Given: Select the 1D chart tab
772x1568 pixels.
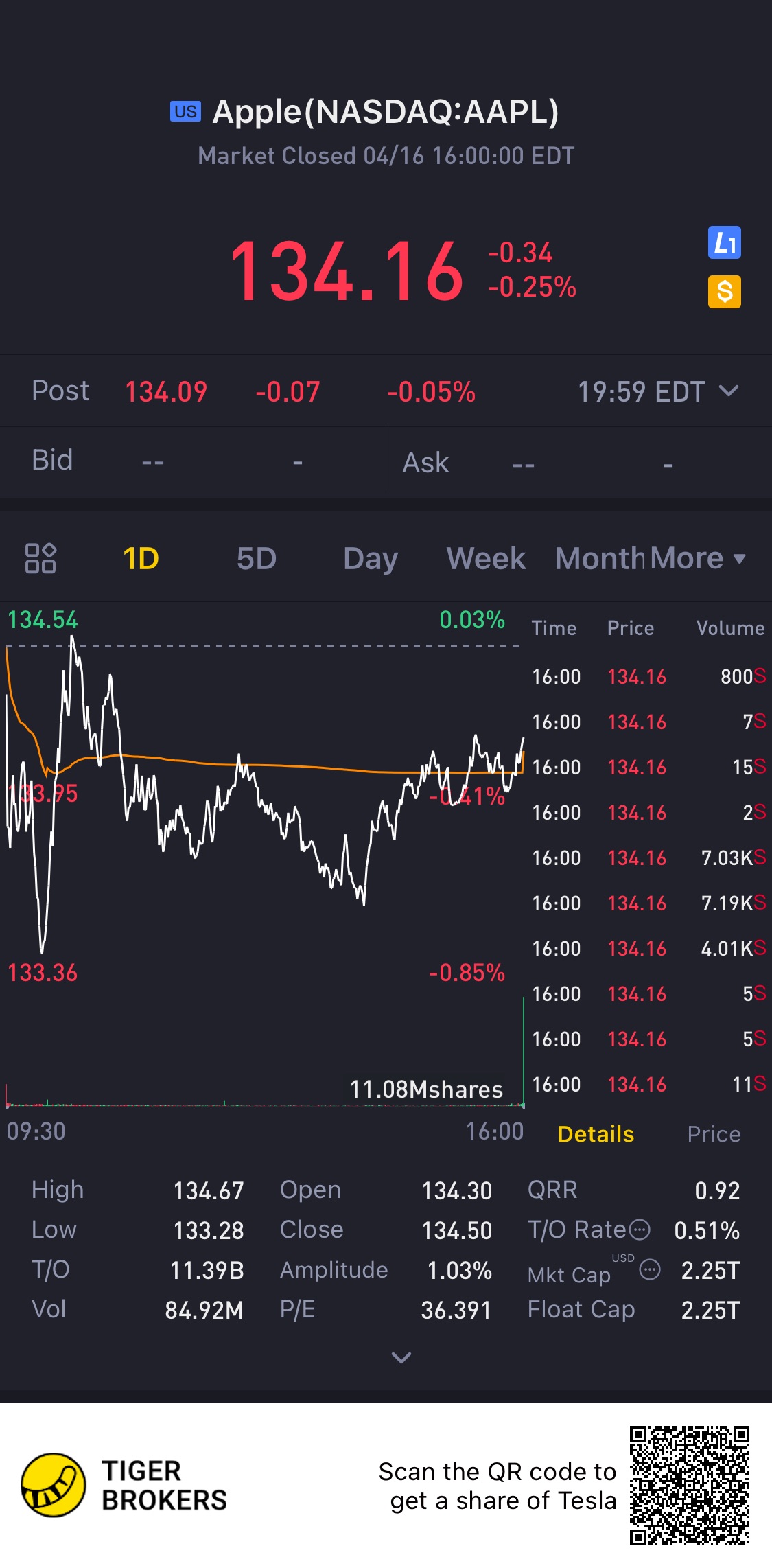Looking at the screenshot, I should [x=141, y=558].
